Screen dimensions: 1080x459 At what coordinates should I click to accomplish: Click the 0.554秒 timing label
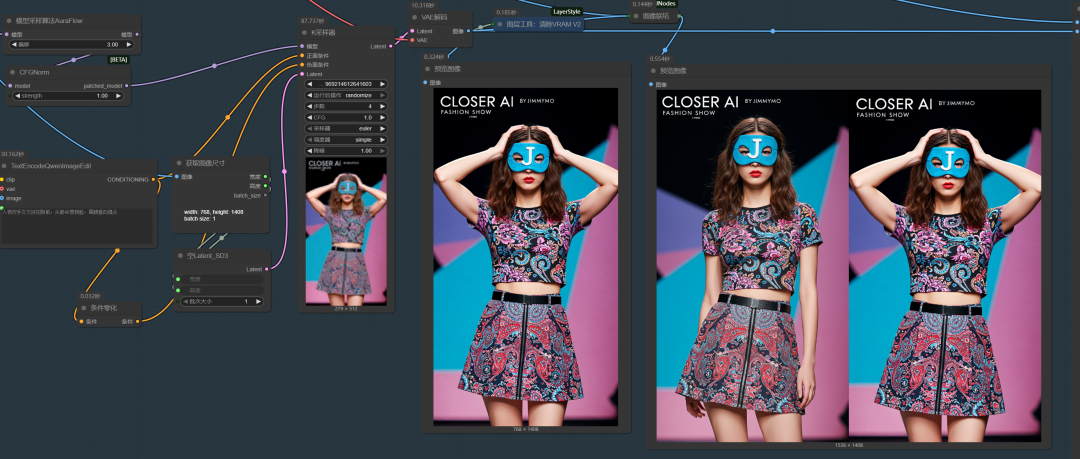point(660,59)
